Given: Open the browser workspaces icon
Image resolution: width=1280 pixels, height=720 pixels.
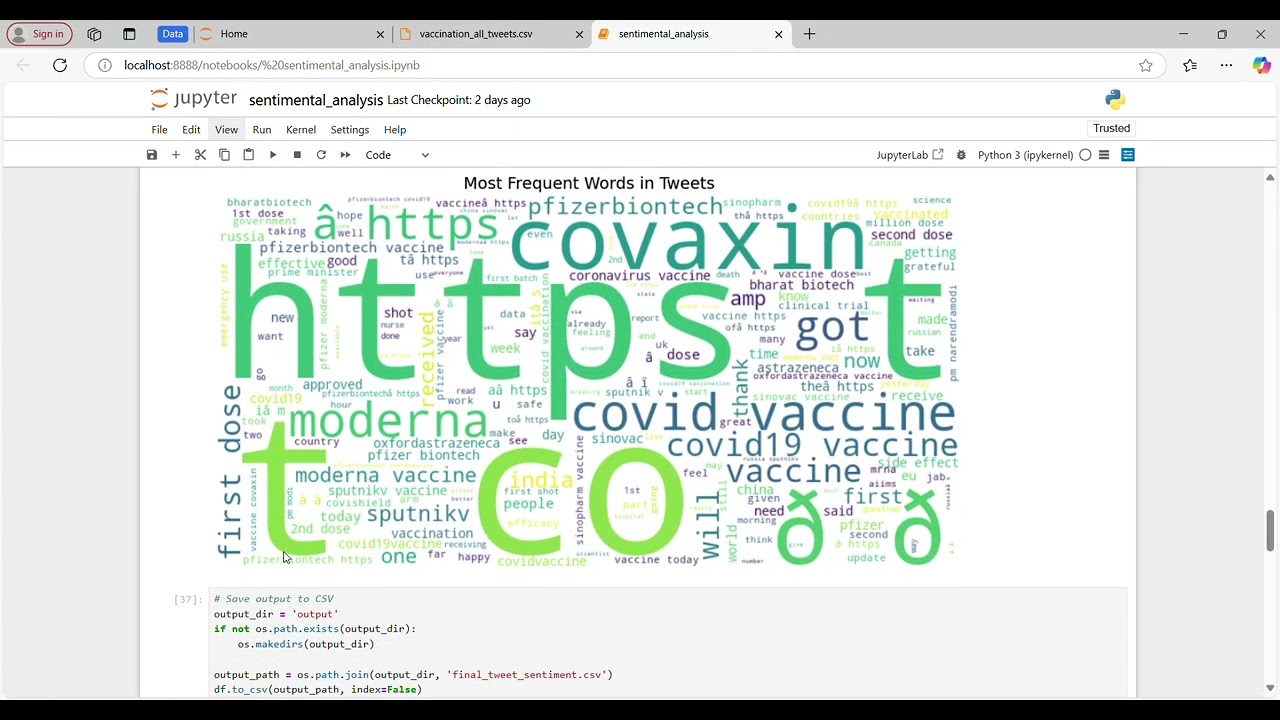Looking at the screenshot, I should pos(94,34).
